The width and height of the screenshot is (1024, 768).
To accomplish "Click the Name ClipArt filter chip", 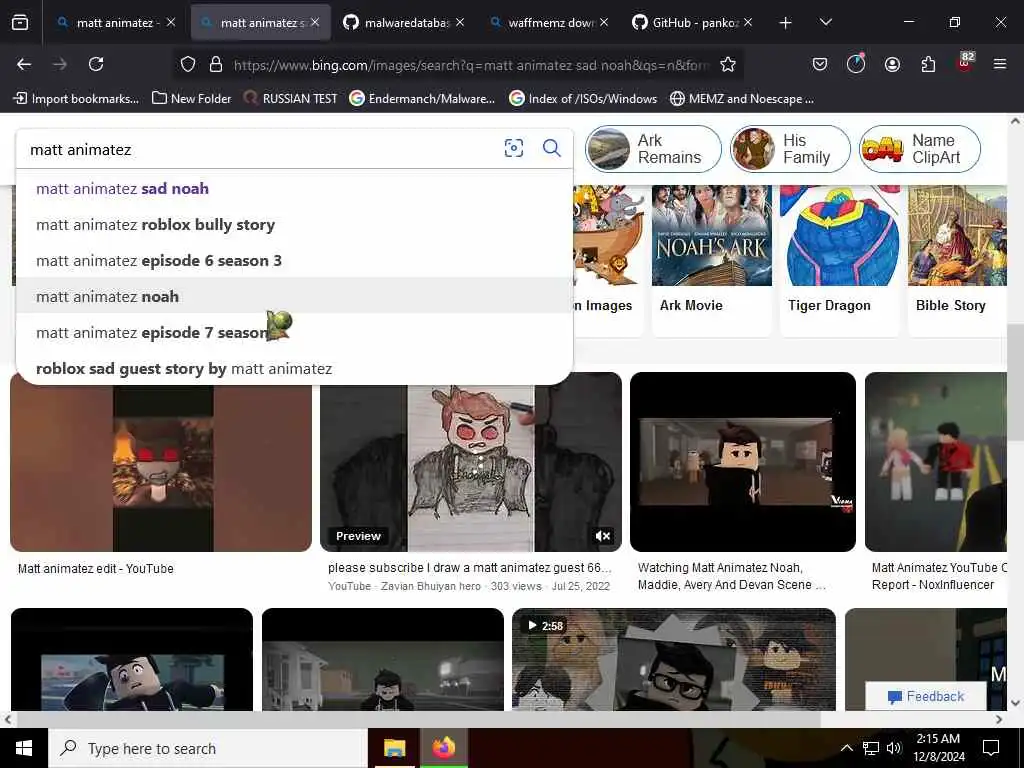I will (x=920, y=149).
